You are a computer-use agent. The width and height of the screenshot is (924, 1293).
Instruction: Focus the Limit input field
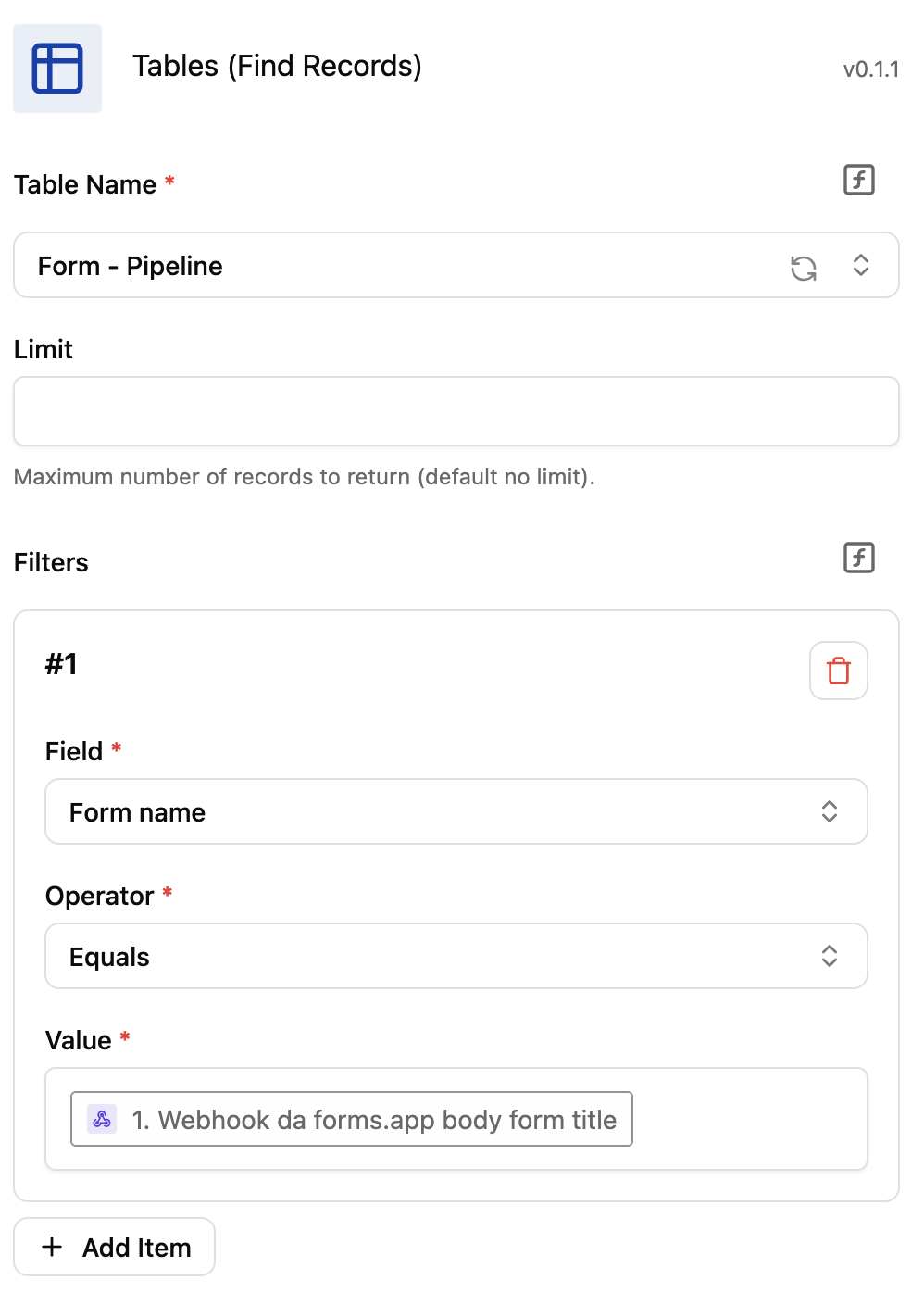pyautogui.click(x=456, y=411)
